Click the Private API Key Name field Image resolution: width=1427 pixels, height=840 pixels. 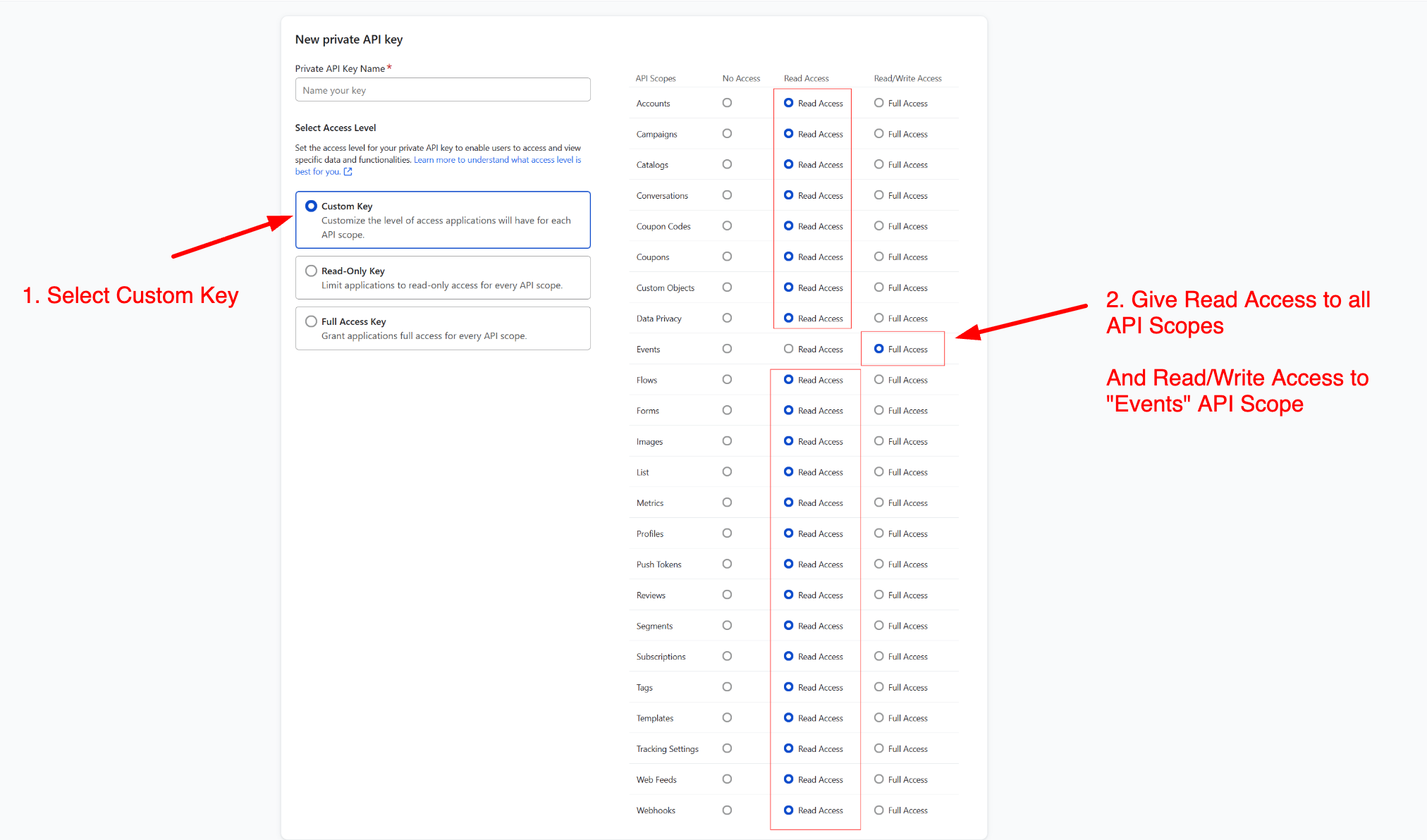click(442, 90)
